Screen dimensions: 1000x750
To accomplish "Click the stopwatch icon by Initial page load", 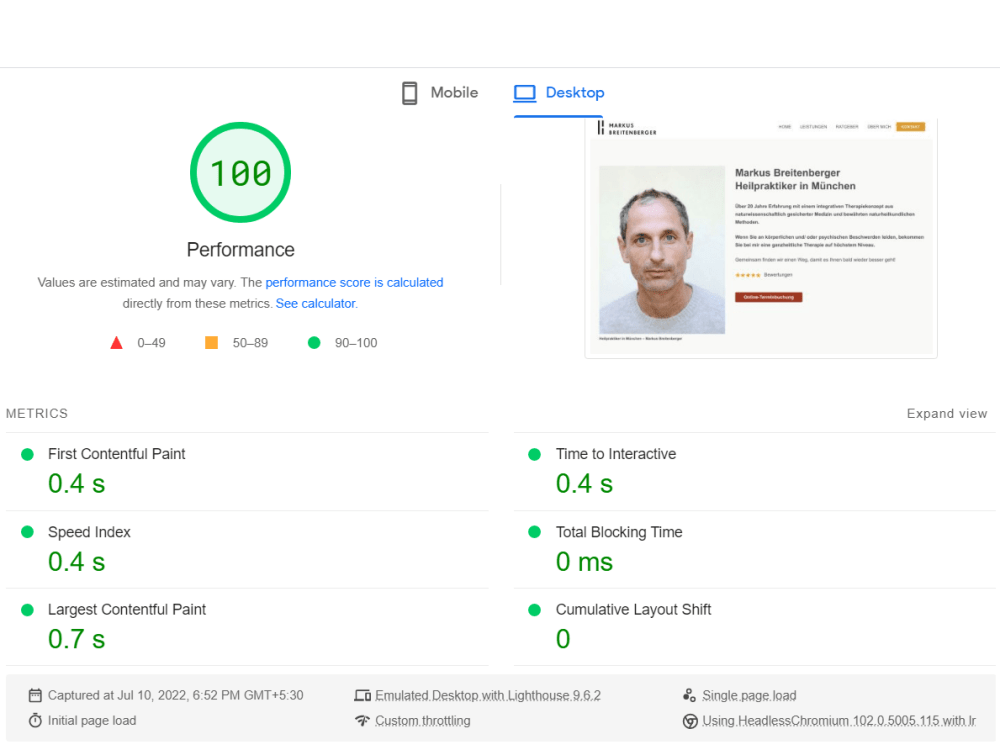I will (x=35, y=721).
